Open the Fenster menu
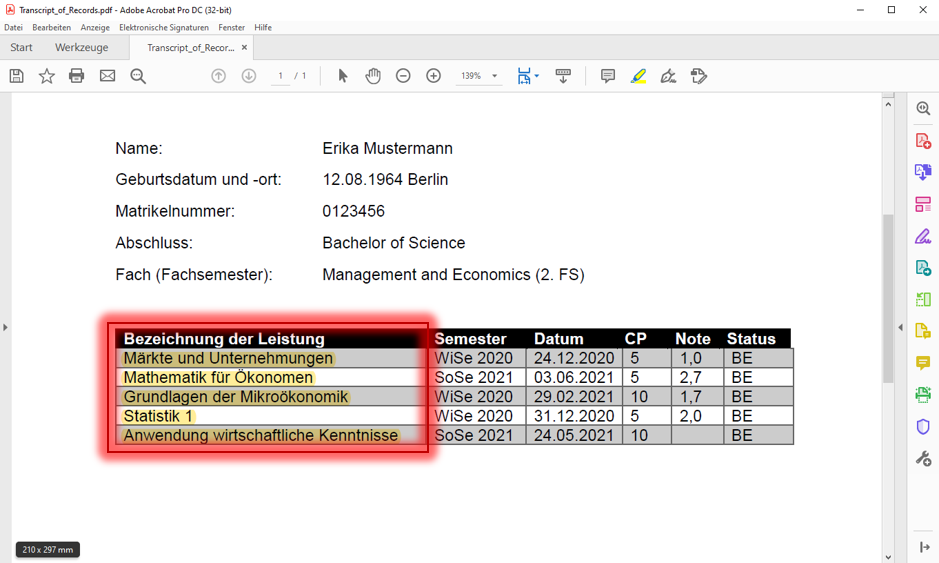This screenshot has height=563, width=939. (232, 28)
